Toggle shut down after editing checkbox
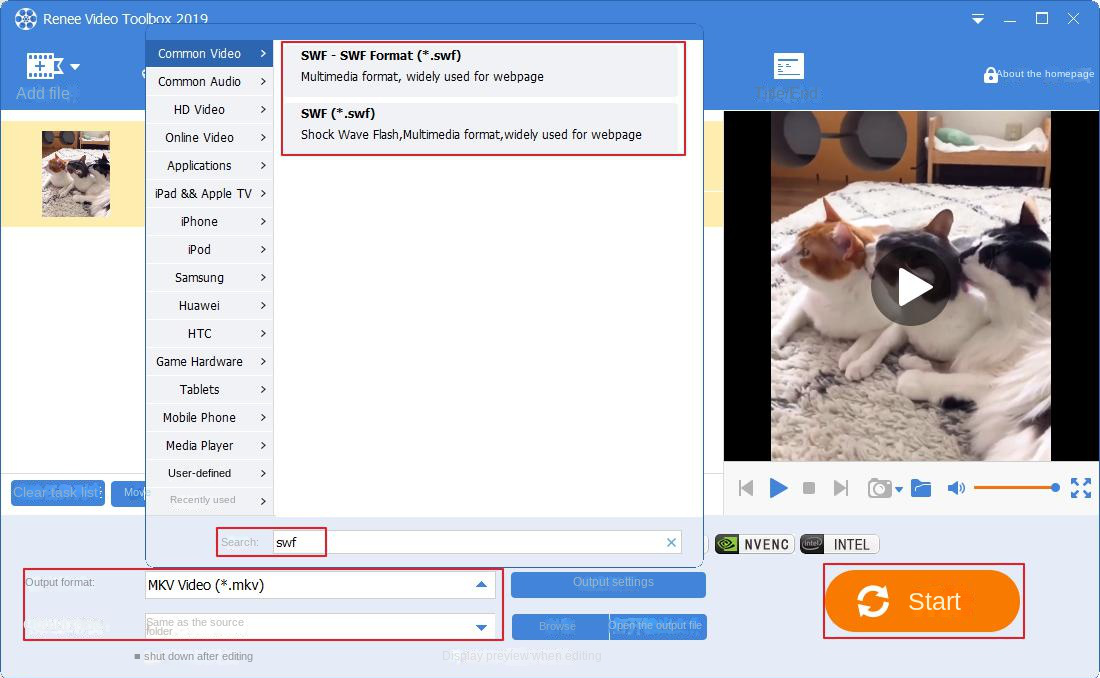Image resolution: width=1100 pixels, height=678 pixels. [x=138, y=657]
